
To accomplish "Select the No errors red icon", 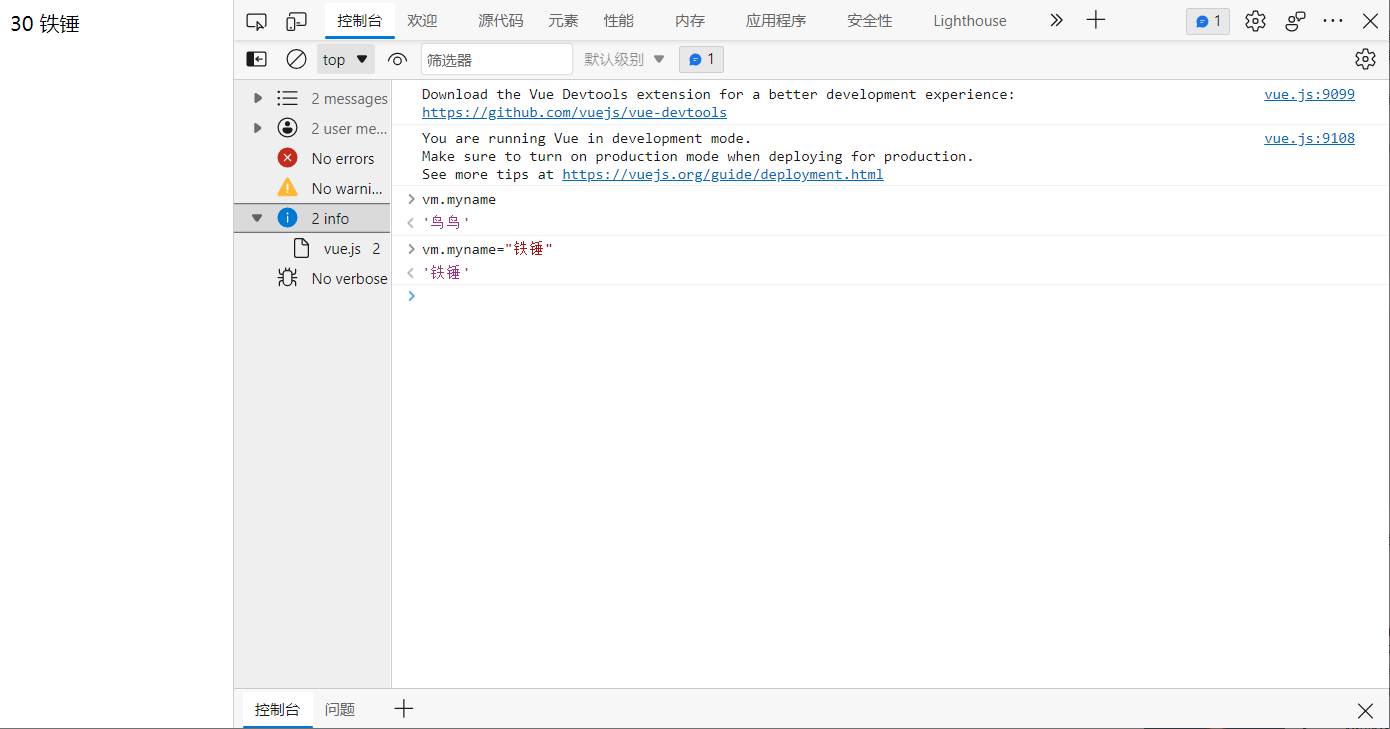I will click(x=288, y=158).
